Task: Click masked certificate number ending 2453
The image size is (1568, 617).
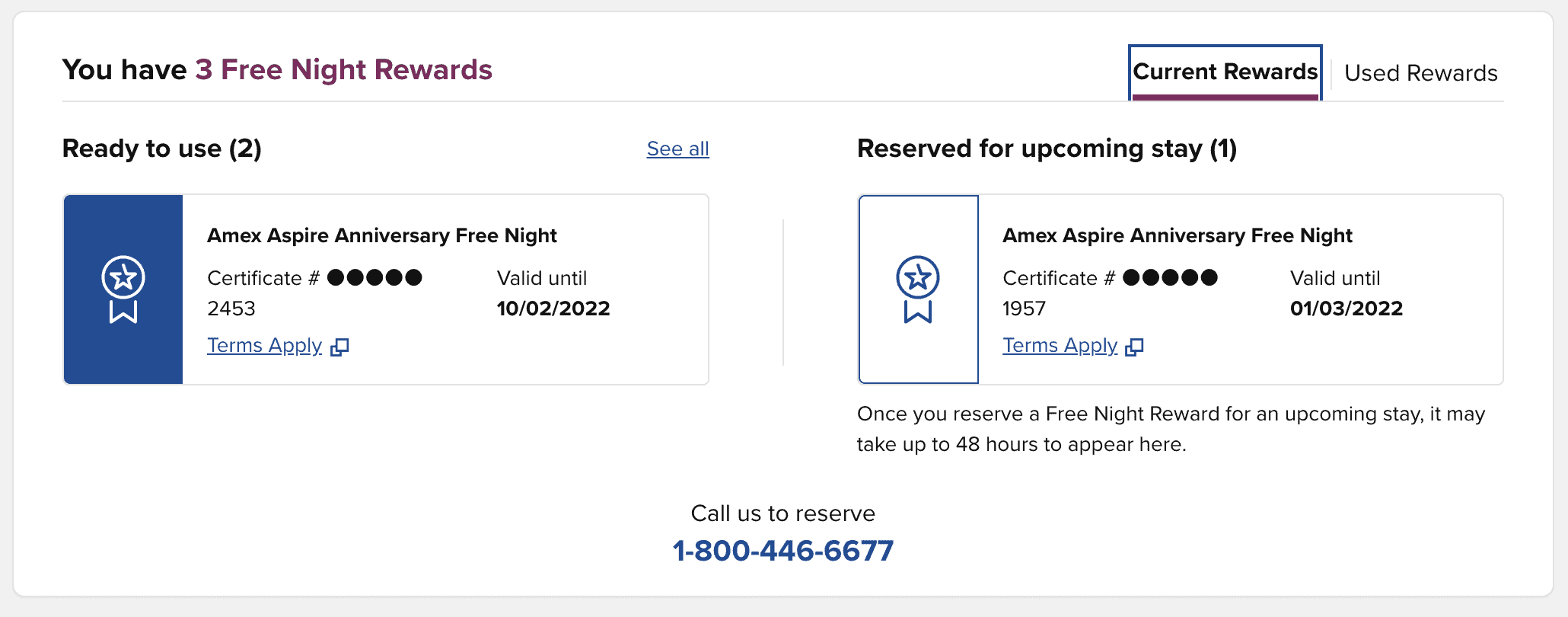Action: pyautogui.click(x=314, y=293)
